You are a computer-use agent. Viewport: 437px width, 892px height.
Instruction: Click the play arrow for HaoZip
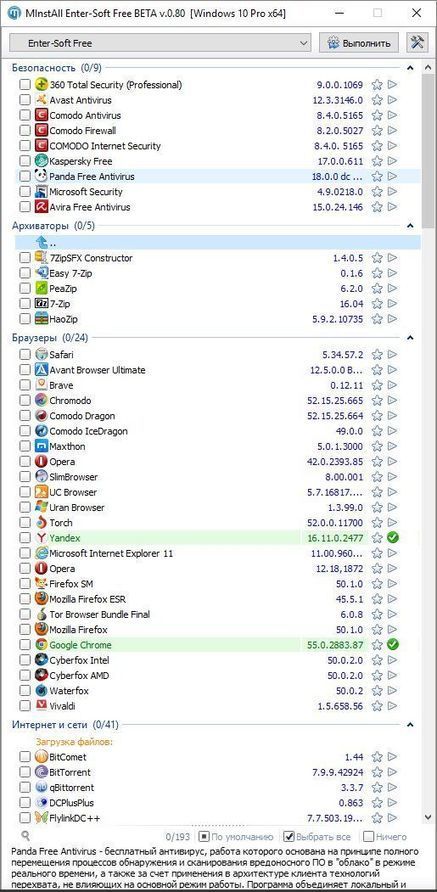click(393, 319)
